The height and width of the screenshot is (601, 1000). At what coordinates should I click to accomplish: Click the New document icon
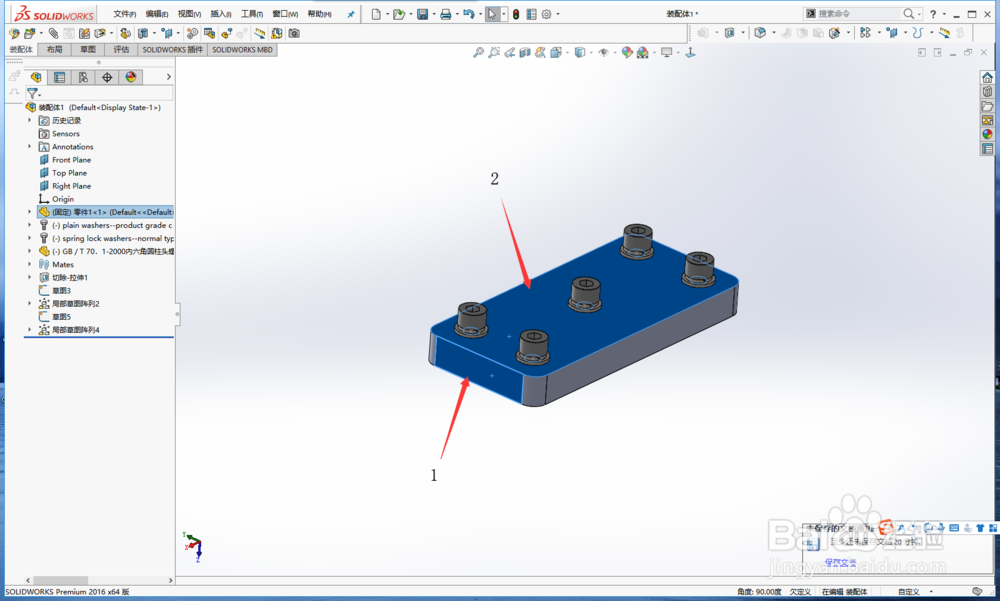click(x=376, y=14)
